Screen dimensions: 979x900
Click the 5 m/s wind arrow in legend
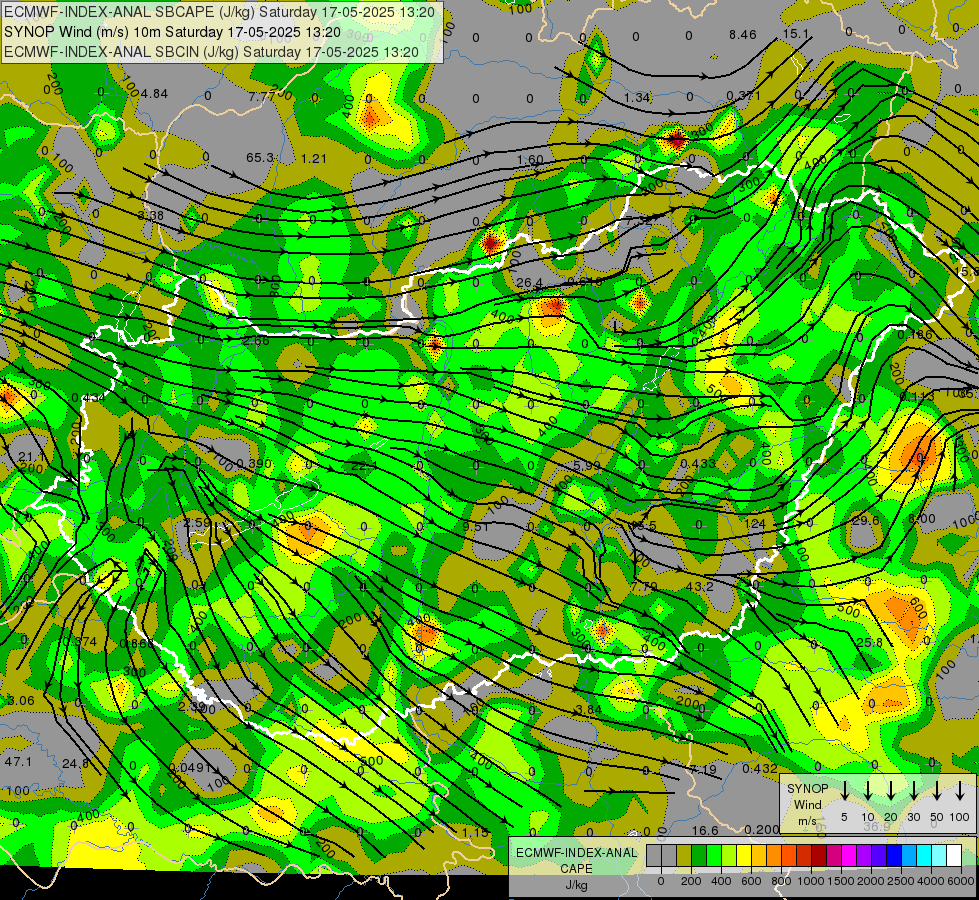point(844,791)
